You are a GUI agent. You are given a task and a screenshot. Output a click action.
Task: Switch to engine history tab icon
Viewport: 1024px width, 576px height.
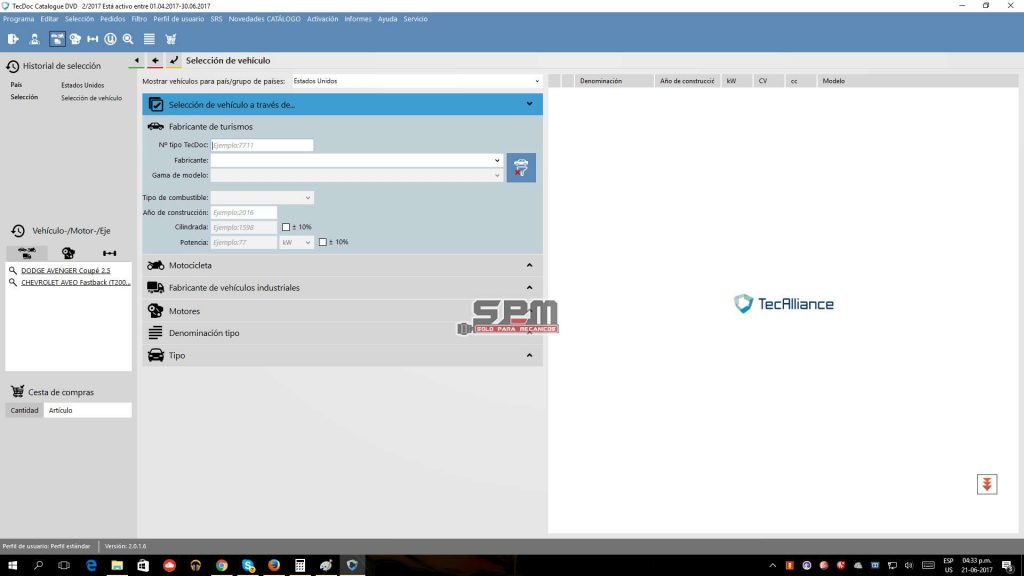click(x=68, y=253)
